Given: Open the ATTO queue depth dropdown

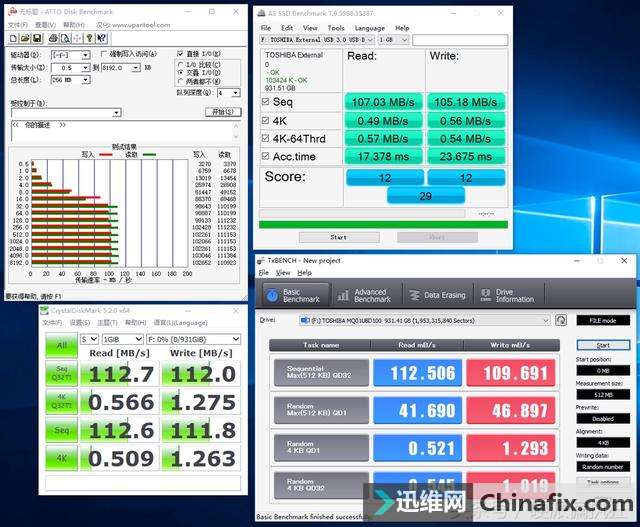Looking at the screenshot, I should click(236, 93).
